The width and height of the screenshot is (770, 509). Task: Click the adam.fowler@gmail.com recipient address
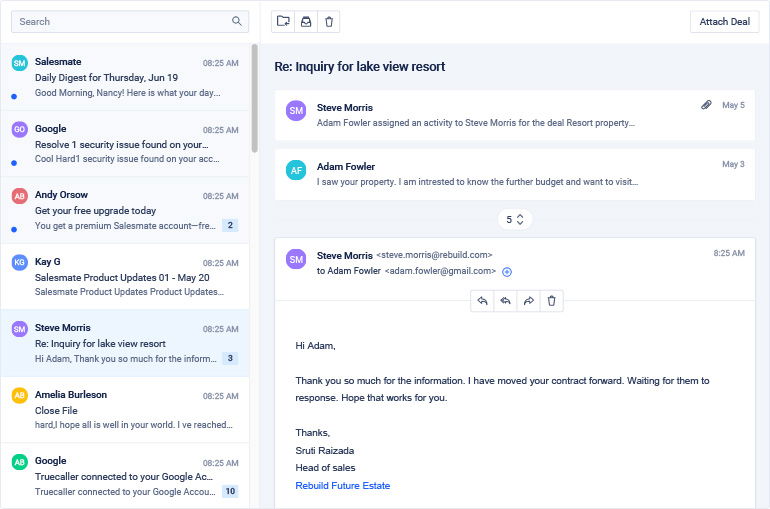pyautogui.click(x=440, y=270)
